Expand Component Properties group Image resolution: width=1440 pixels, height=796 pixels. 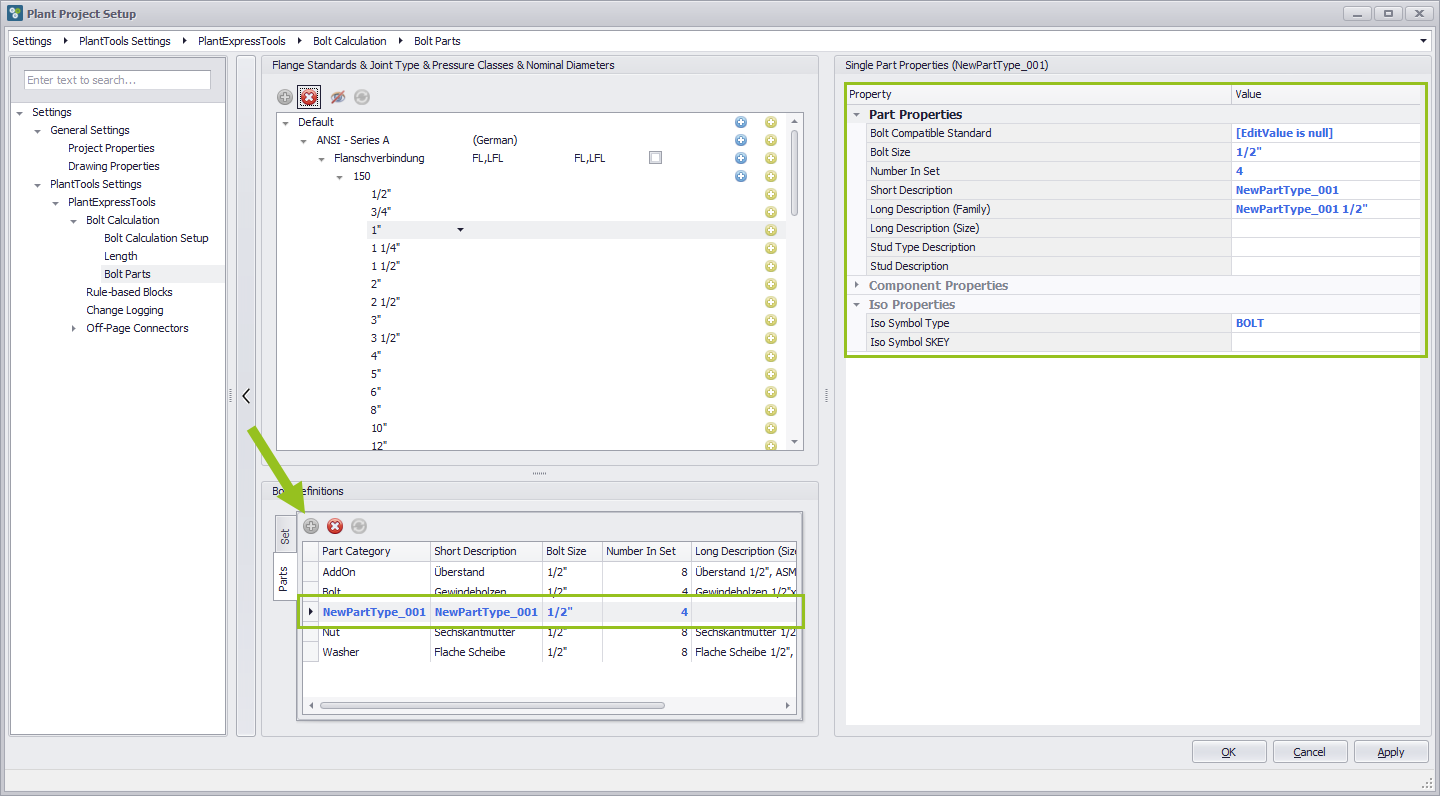pos(856,285)
